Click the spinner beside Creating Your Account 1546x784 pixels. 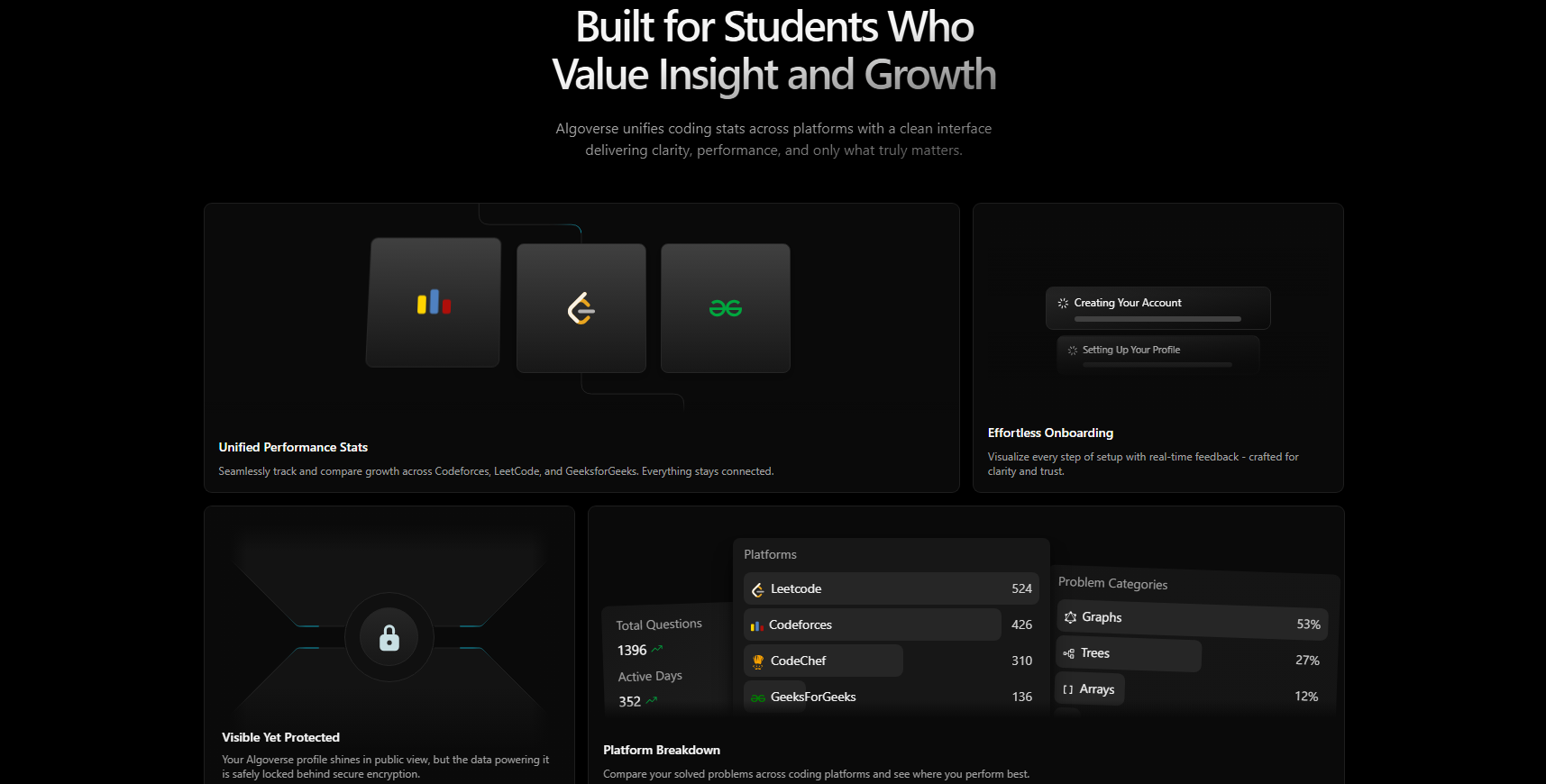(1063, 304)
